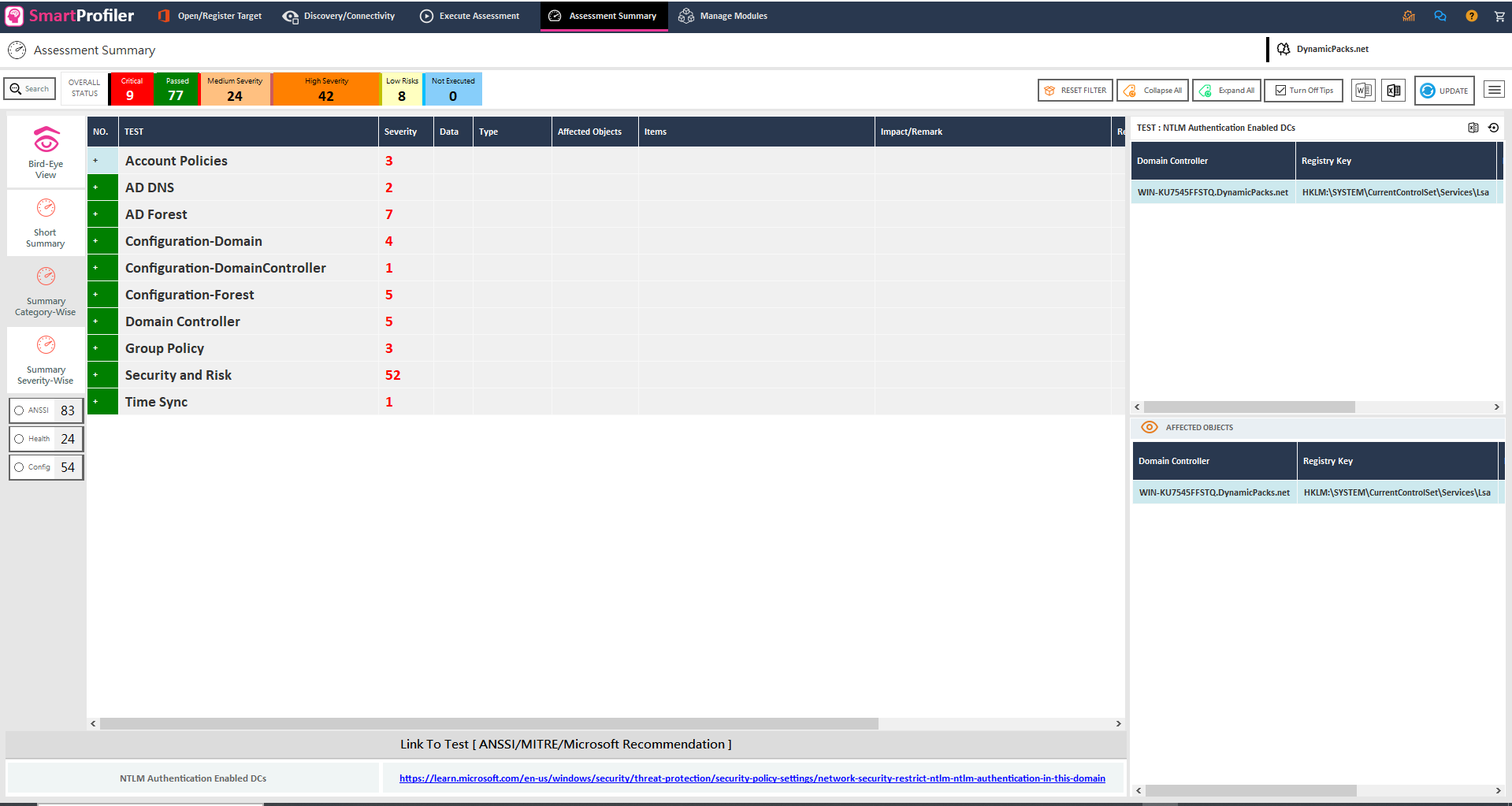
Task: Export the summary to Word
Action: pyautogui.click(x=1363, y=91)
